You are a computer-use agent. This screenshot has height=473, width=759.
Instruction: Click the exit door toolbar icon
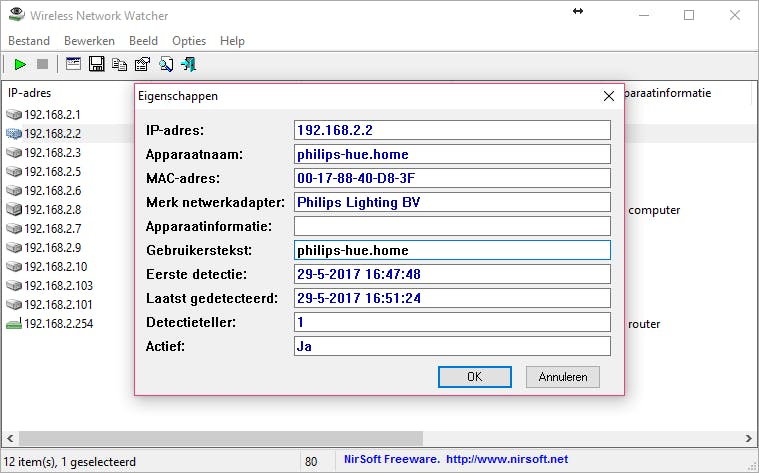pos(188,64)
